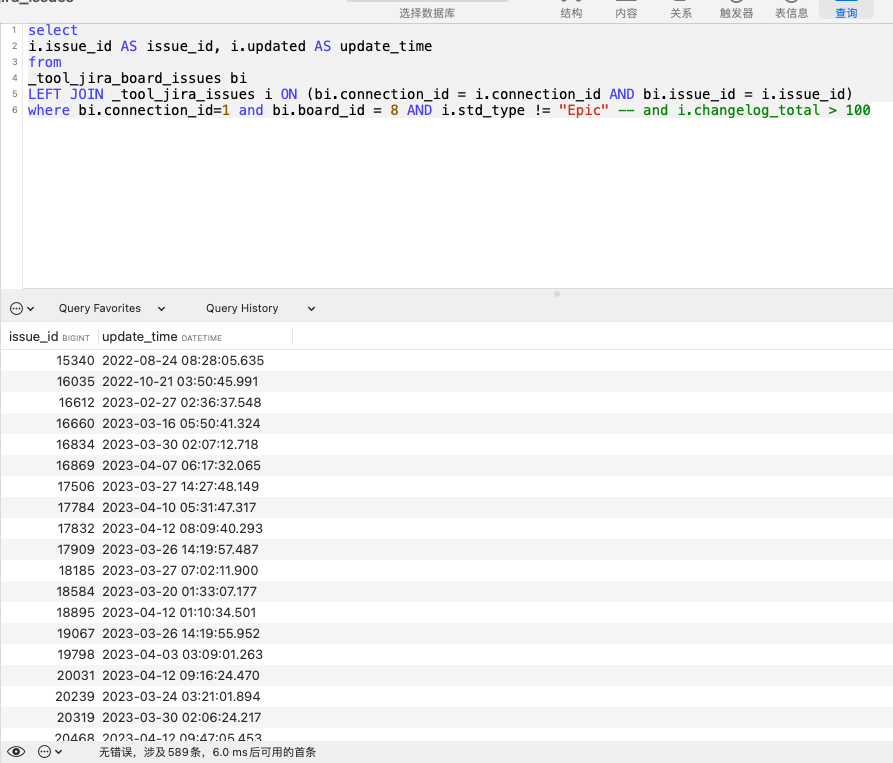The height and width of the screenshot is (763, 893).
Task: Select the row with issue_id 18185
Action: pyautogui.click(x=446, y=571)
